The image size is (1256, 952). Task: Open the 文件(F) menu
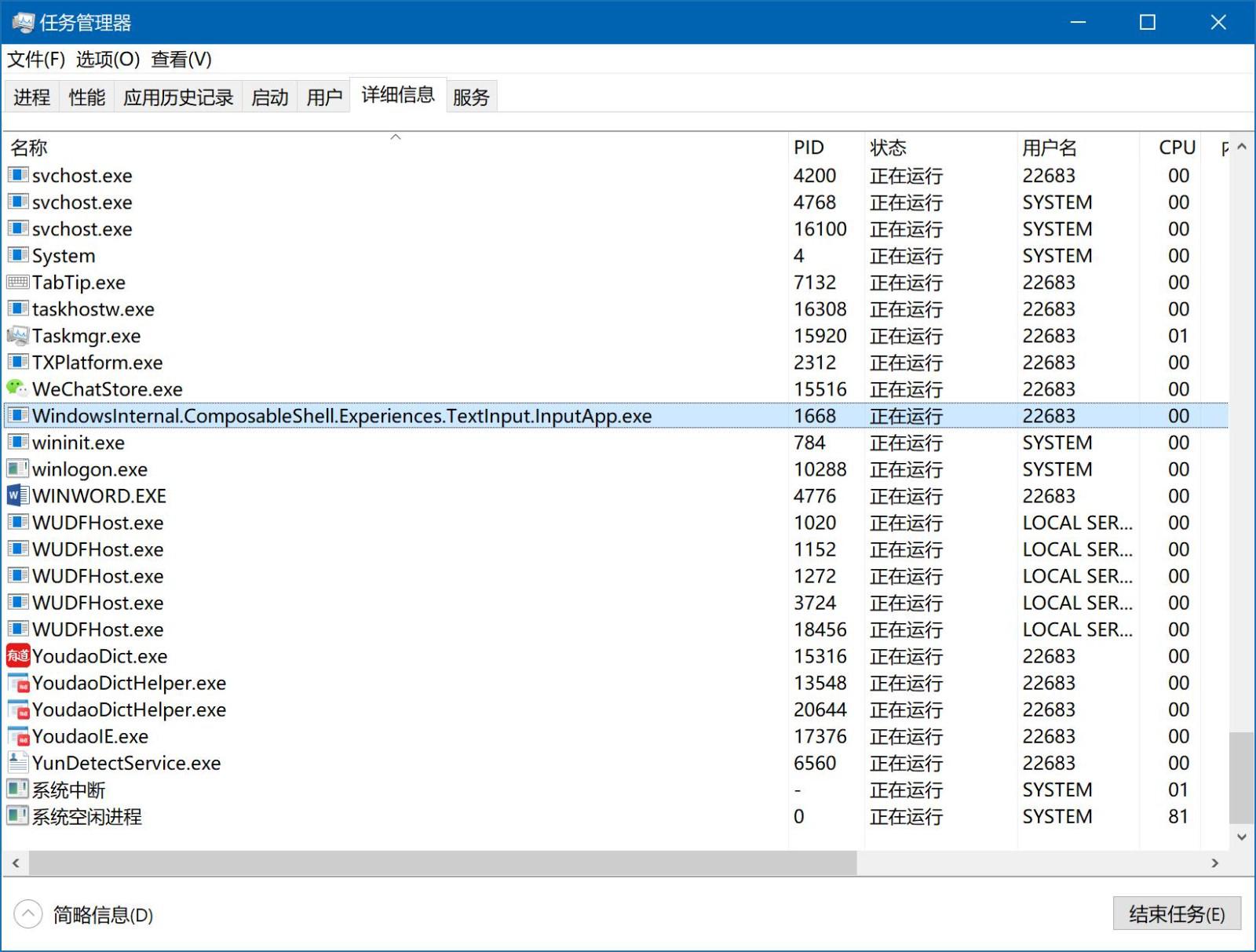click(36, 59)
